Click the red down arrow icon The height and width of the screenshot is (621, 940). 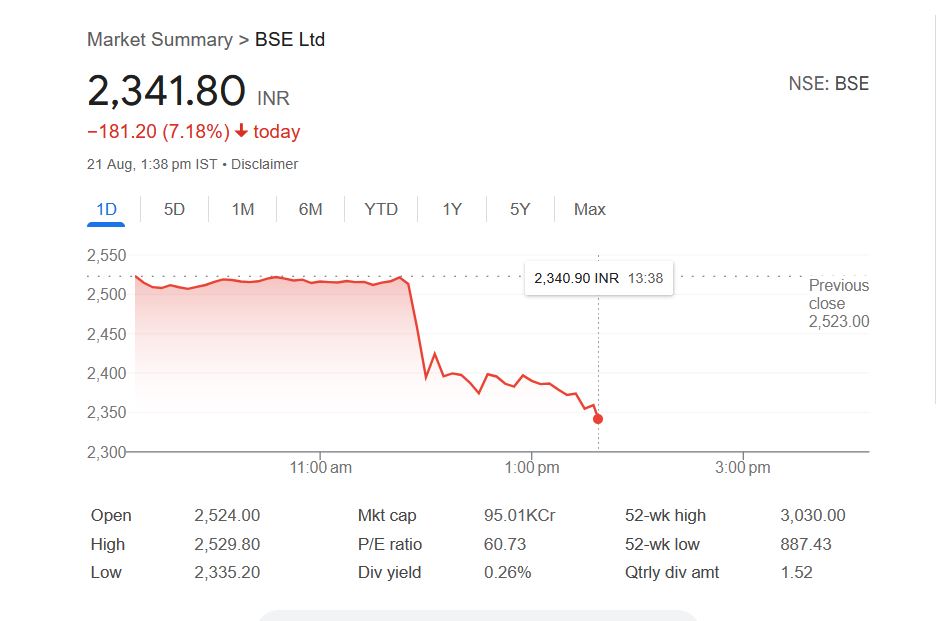[x=241, y=132]
